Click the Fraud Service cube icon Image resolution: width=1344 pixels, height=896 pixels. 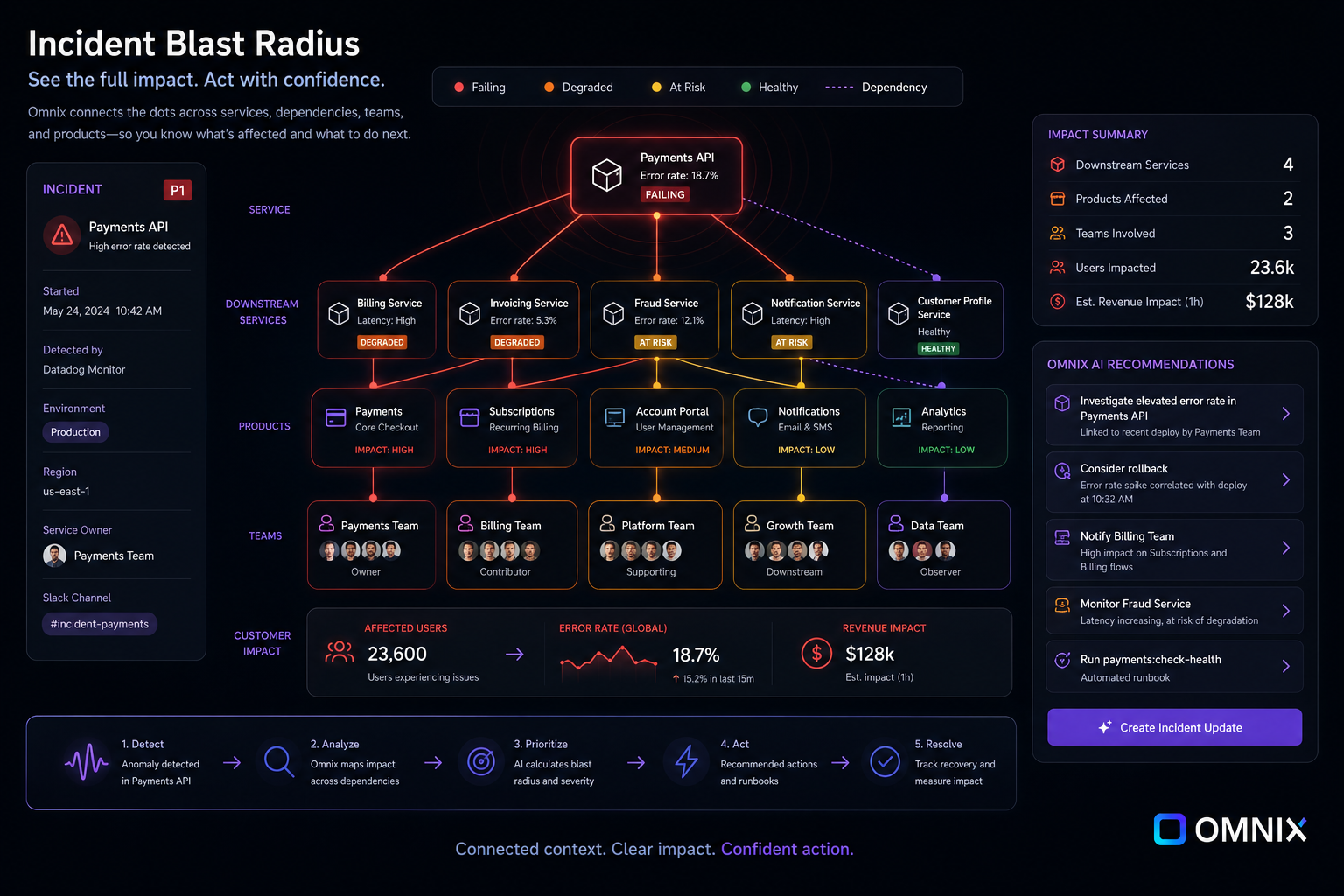[613, 313]
